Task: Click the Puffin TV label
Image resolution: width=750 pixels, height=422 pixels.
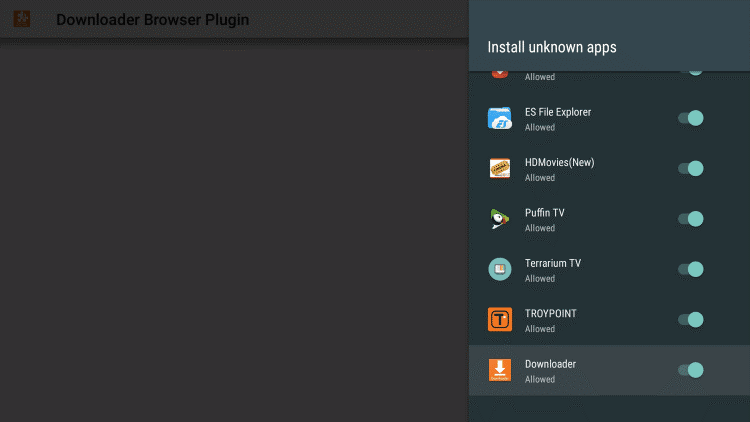Action: (x=545, y=213)
